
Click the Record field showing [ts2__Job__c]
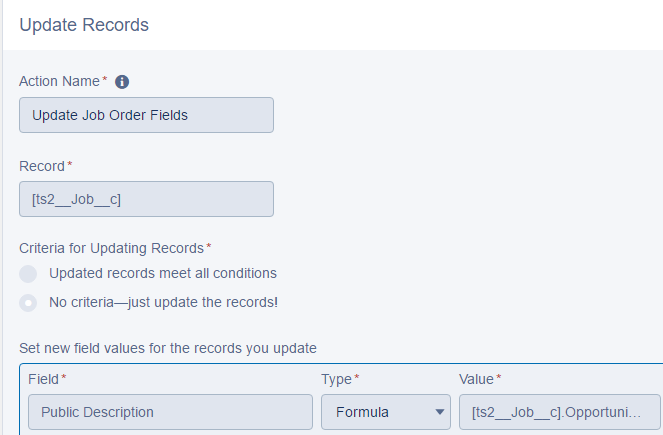[146, 199]
